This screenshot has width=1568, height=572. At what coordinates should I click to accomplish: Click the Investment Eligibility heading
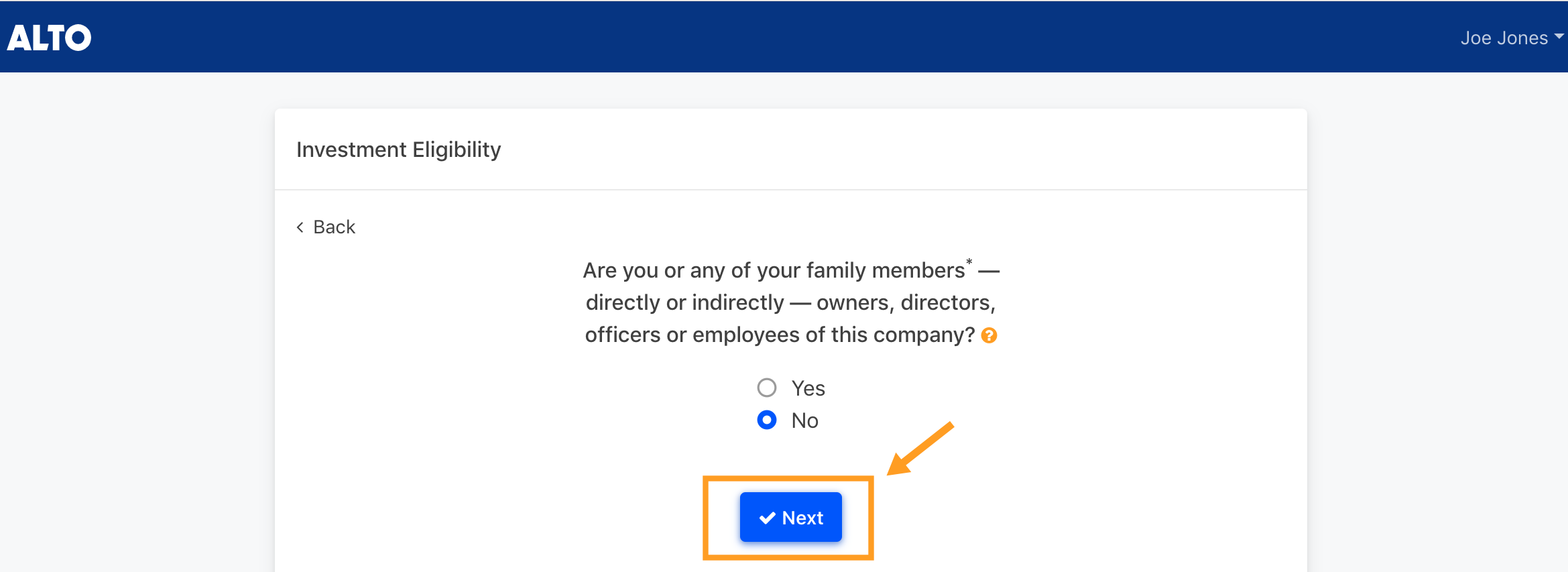(x=399, y=149)
